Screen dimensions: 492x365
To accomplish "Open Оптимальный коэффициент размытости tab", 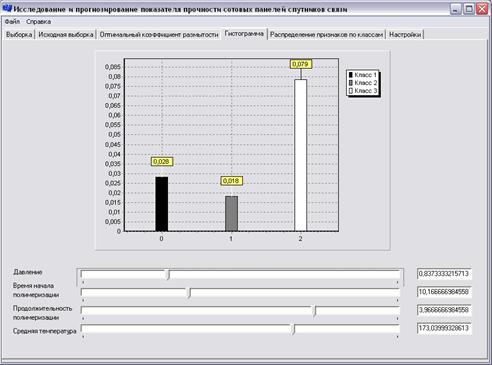I will coord(159,34).
